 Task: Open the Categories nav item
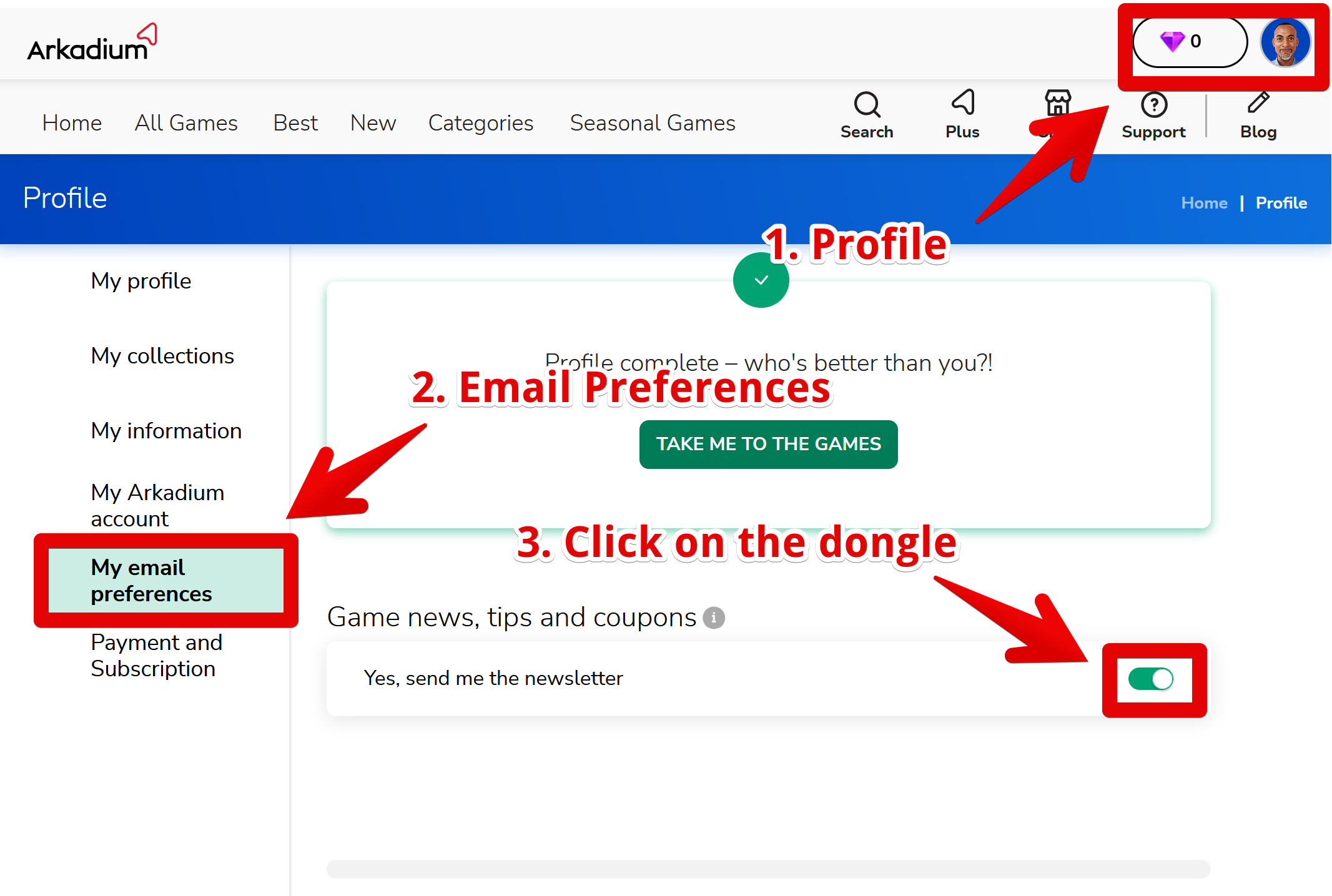pyautogui.click(x=481, y=123)
